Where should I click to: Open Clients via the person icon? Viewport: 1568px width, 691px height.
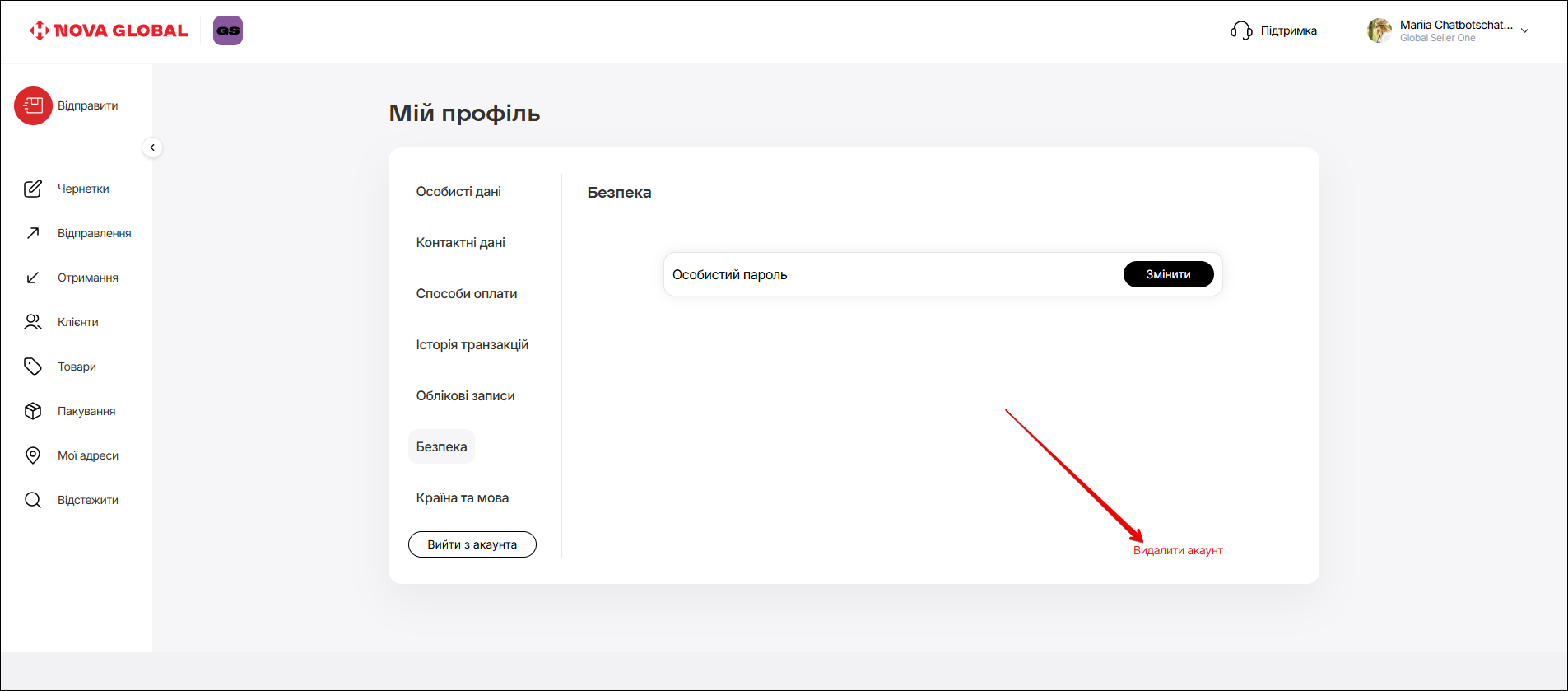click(33, 322)
